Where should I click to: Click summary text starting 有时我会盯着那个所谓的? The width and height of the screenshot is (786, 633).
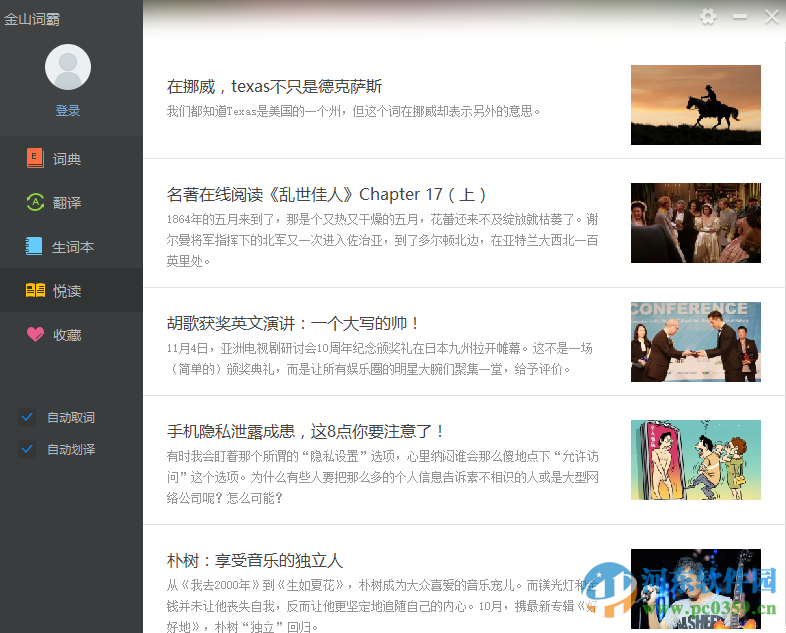pyautogui.click(x=382, y=477)
